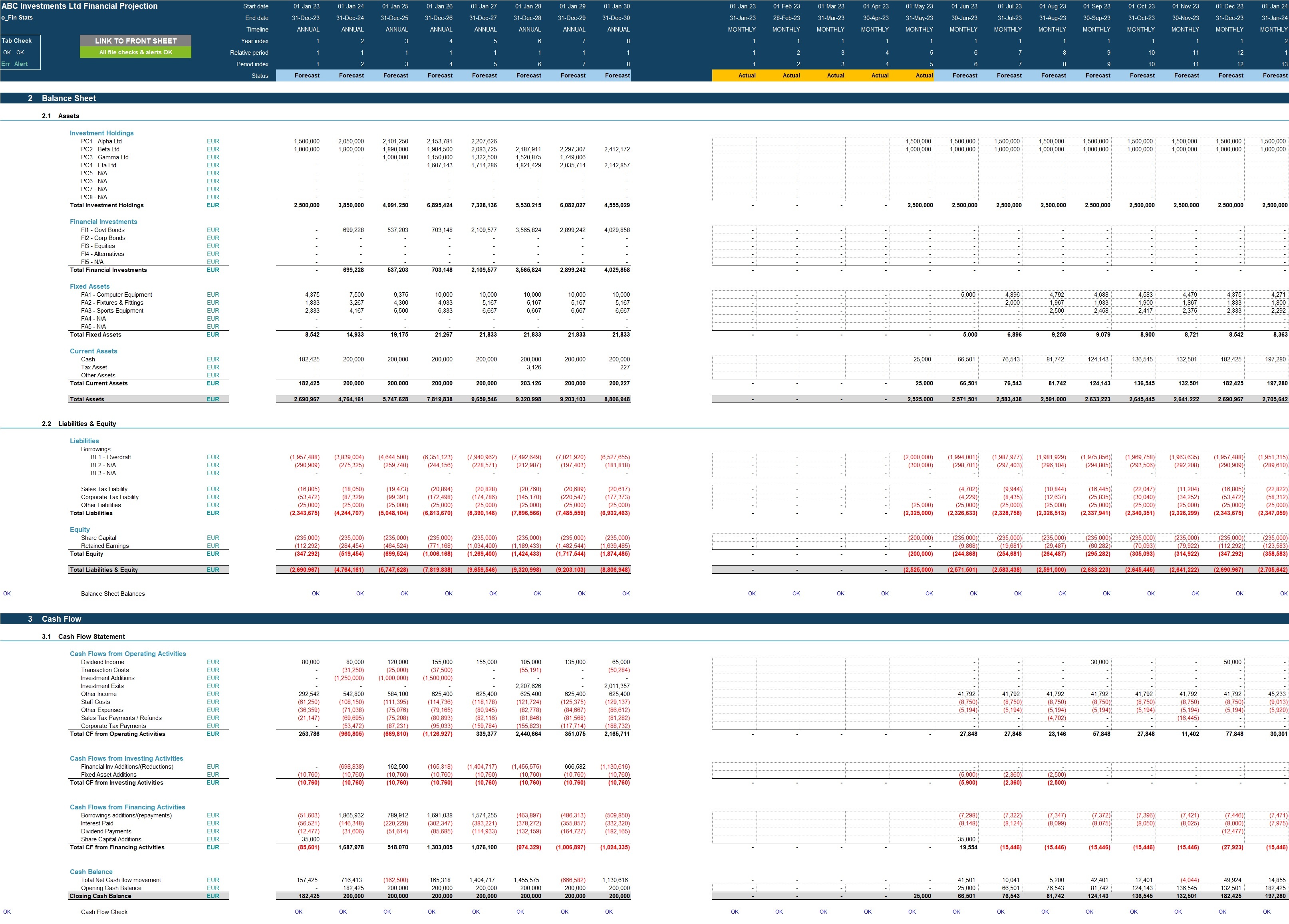Select the 'Corporate Tax Liability' row label

point(110,497)
